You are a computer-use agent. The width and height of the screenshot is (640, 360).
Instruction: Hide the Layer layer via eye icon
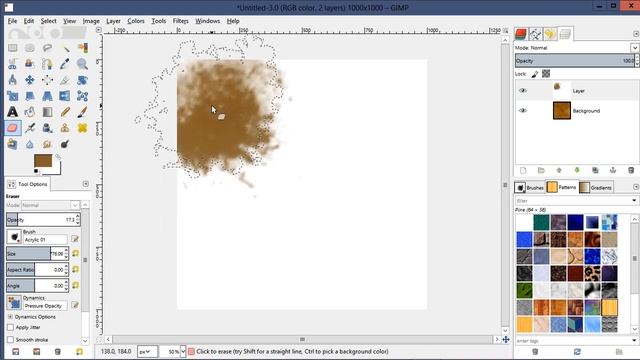[522, 91]
